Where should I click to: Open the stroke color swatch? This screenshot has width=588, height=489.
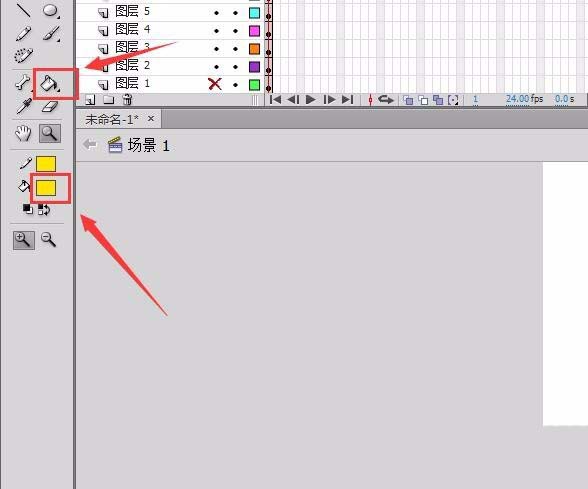point(46,164)
